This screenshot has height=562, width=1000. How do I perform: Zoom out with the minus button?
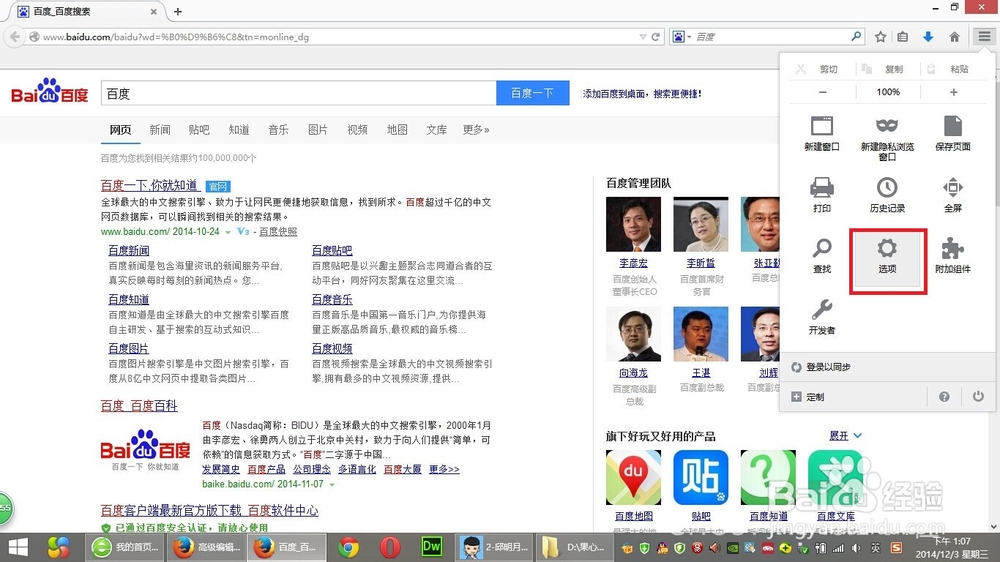pos(823,92)
